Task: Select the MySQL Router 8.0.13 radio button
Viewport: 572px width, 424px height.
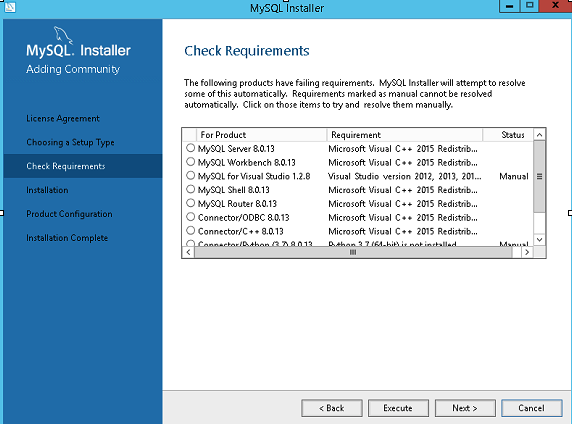Action: click(x=190, y=203)
